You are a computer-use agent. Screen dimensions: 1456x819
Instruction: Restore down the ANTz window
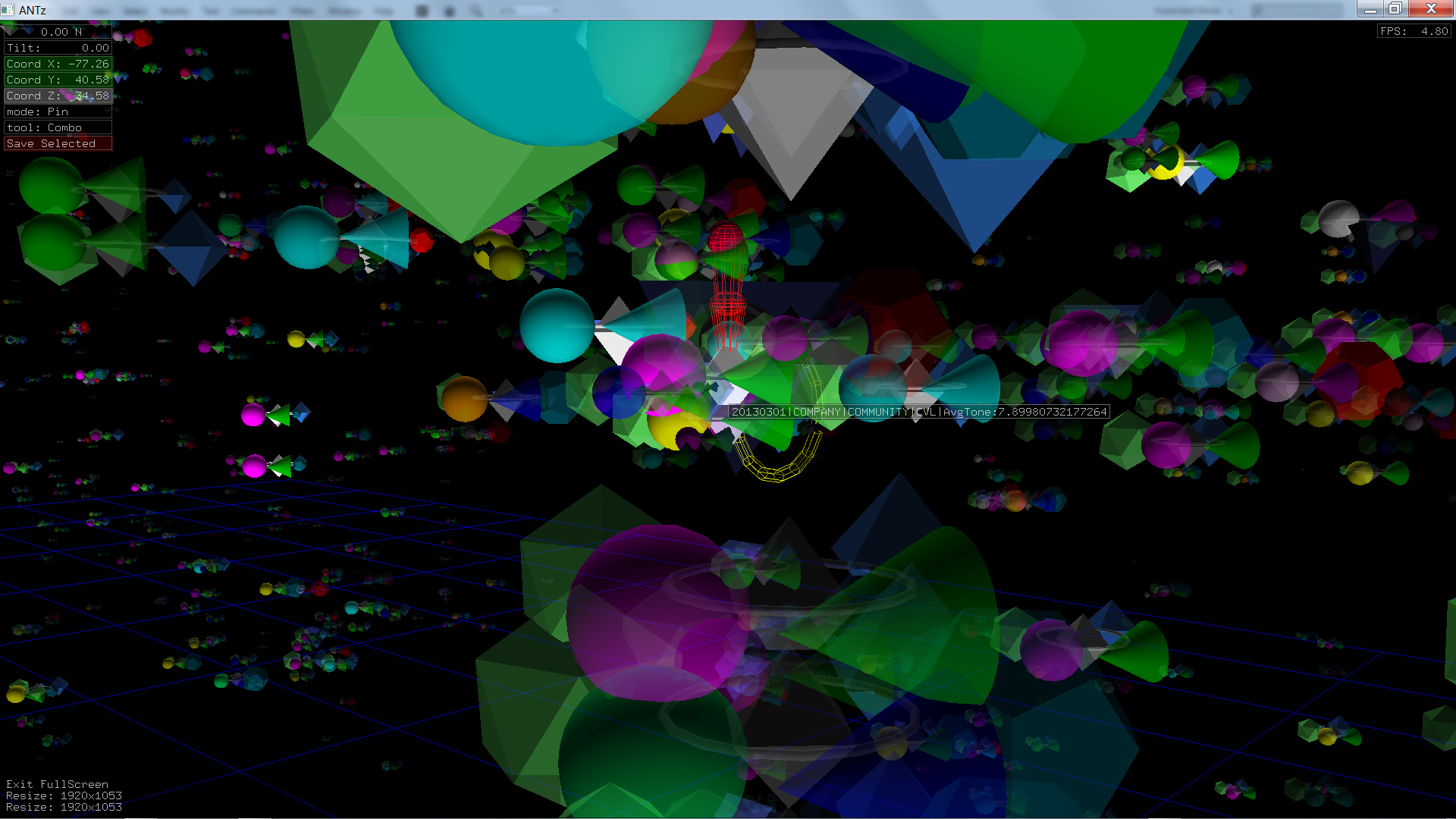pos(1395,8)
